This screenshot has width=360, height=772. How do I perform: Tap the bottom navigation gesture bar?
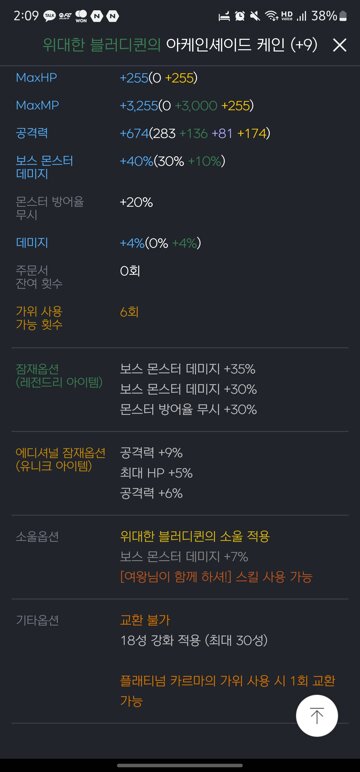coord(180,765)
